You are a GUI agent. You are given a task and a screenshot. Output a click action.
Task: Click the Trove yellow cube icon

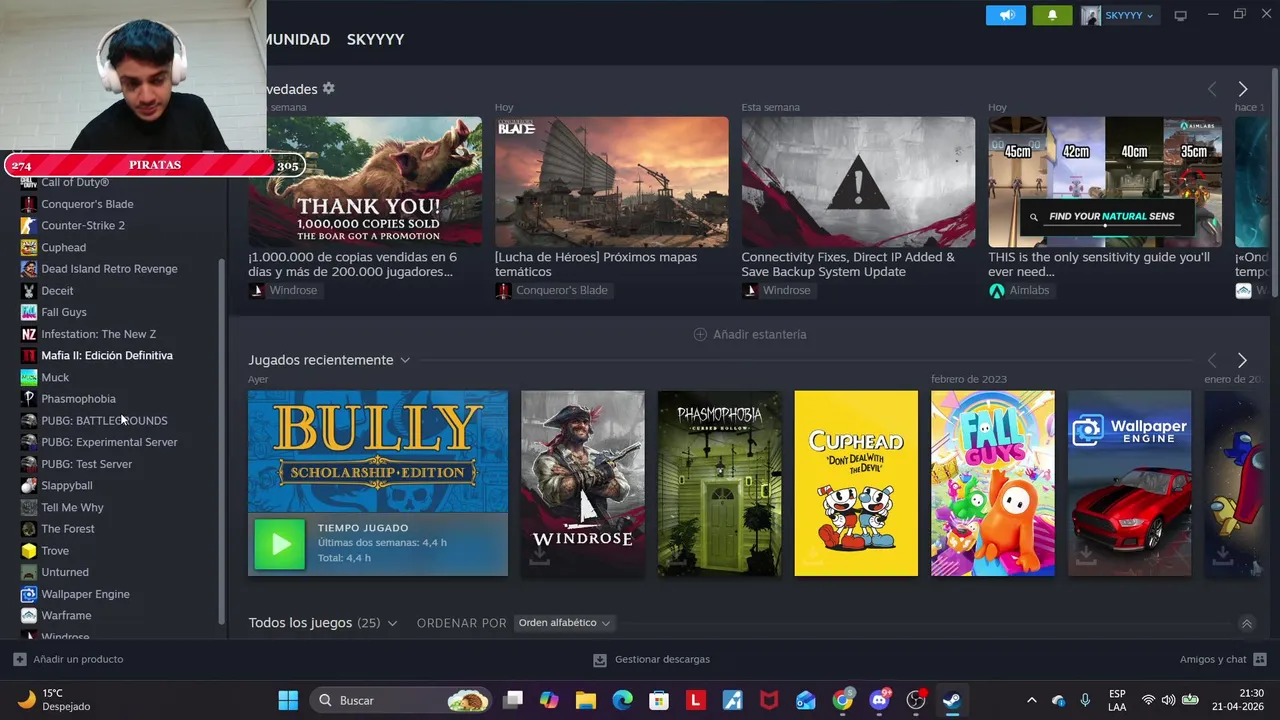(x=29, y=550)
